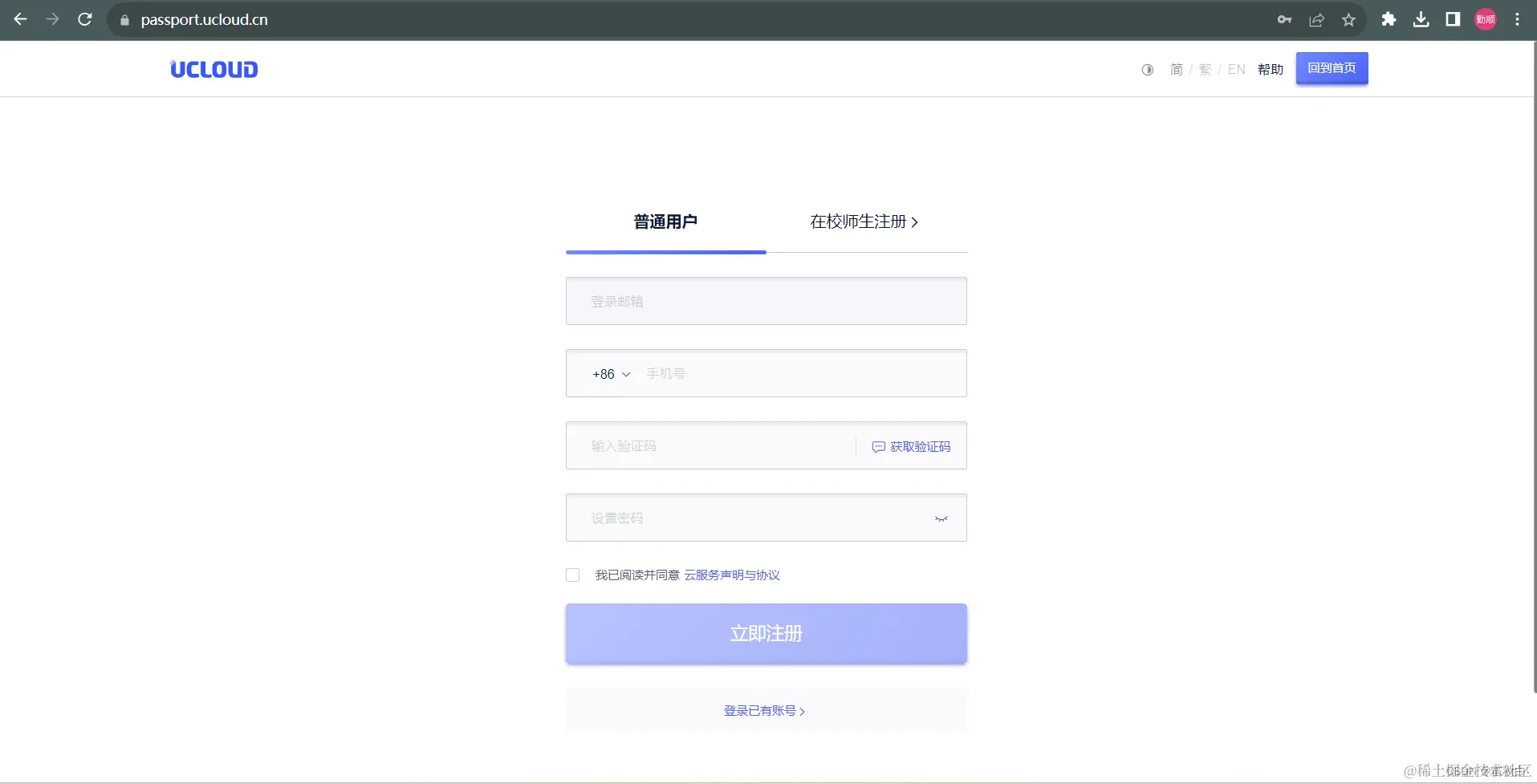Switch to the 普通用户 tab
Viewport: 1537px width, 784px height.
click(x=665, y=222)
